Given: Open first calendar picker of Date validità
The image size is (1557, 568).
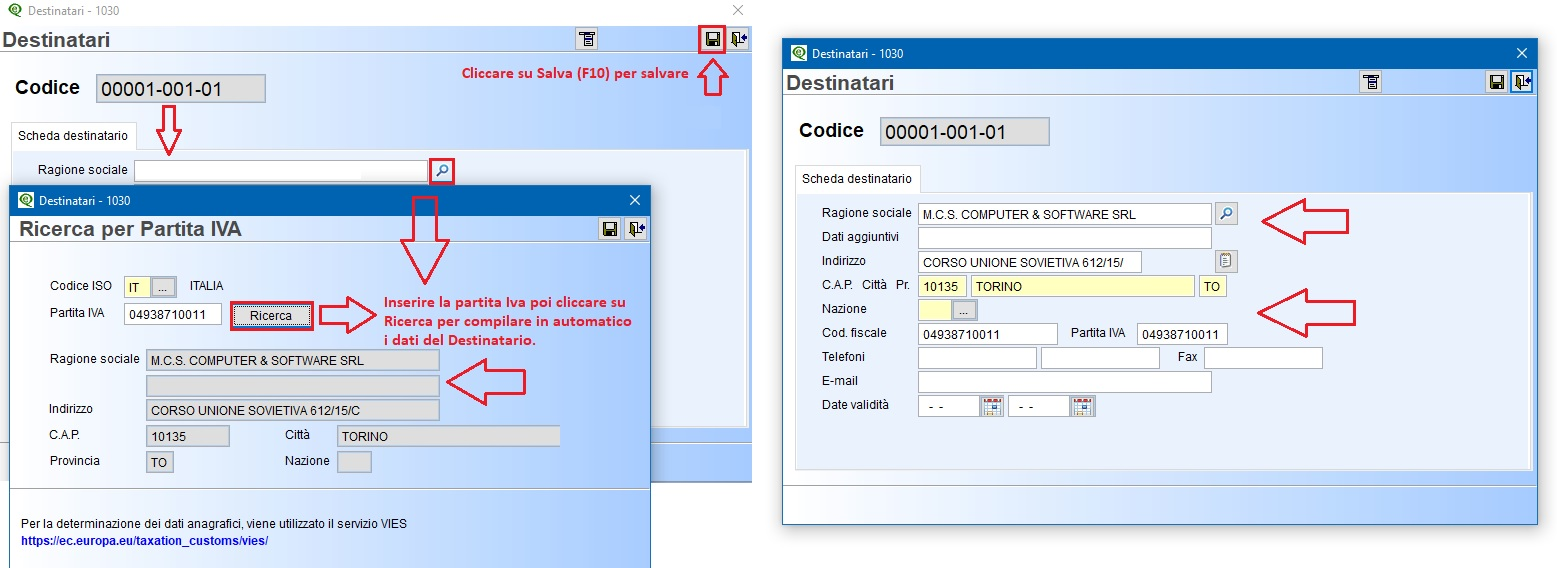Looking at the screenshot, I should pyautogui.click(x=992, y=406).
